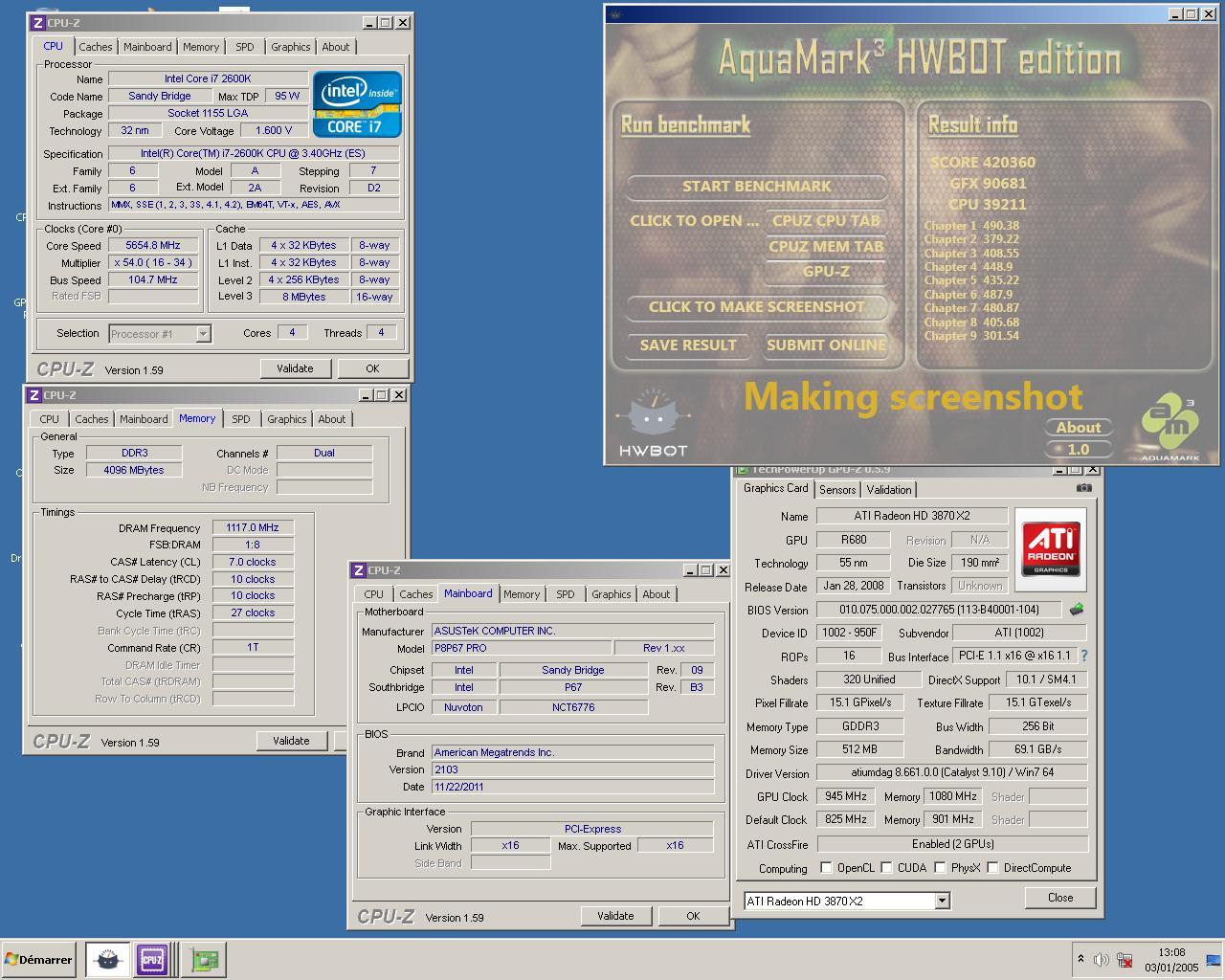Click the AquaMark logo in the corner
The image size is (1225, 980).
point(1169,427)
